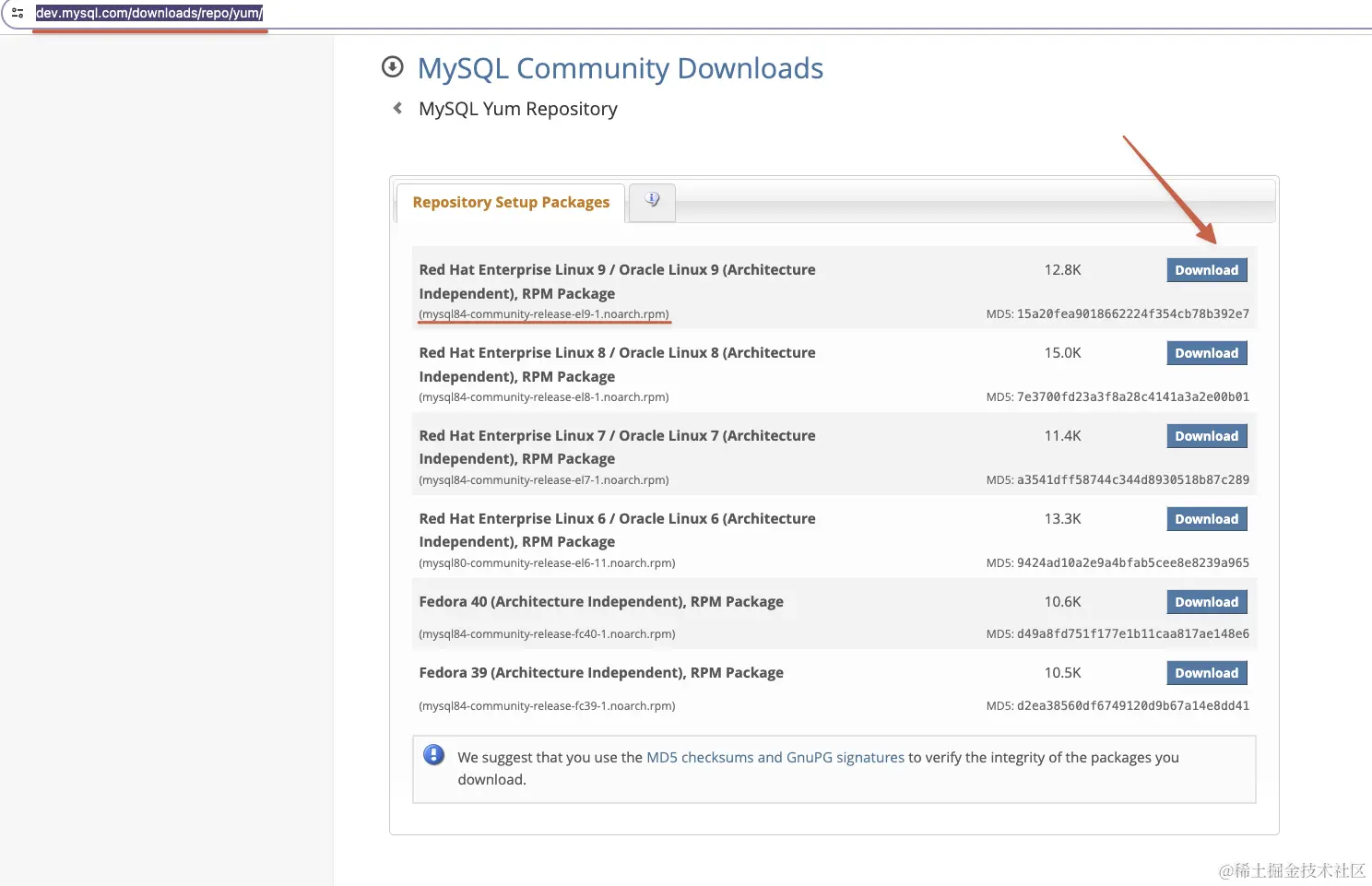Click filename mysql84-community-release-el7-1.noarch.rpm
The image size is (1372, 886).
click(x=544, y=480)
